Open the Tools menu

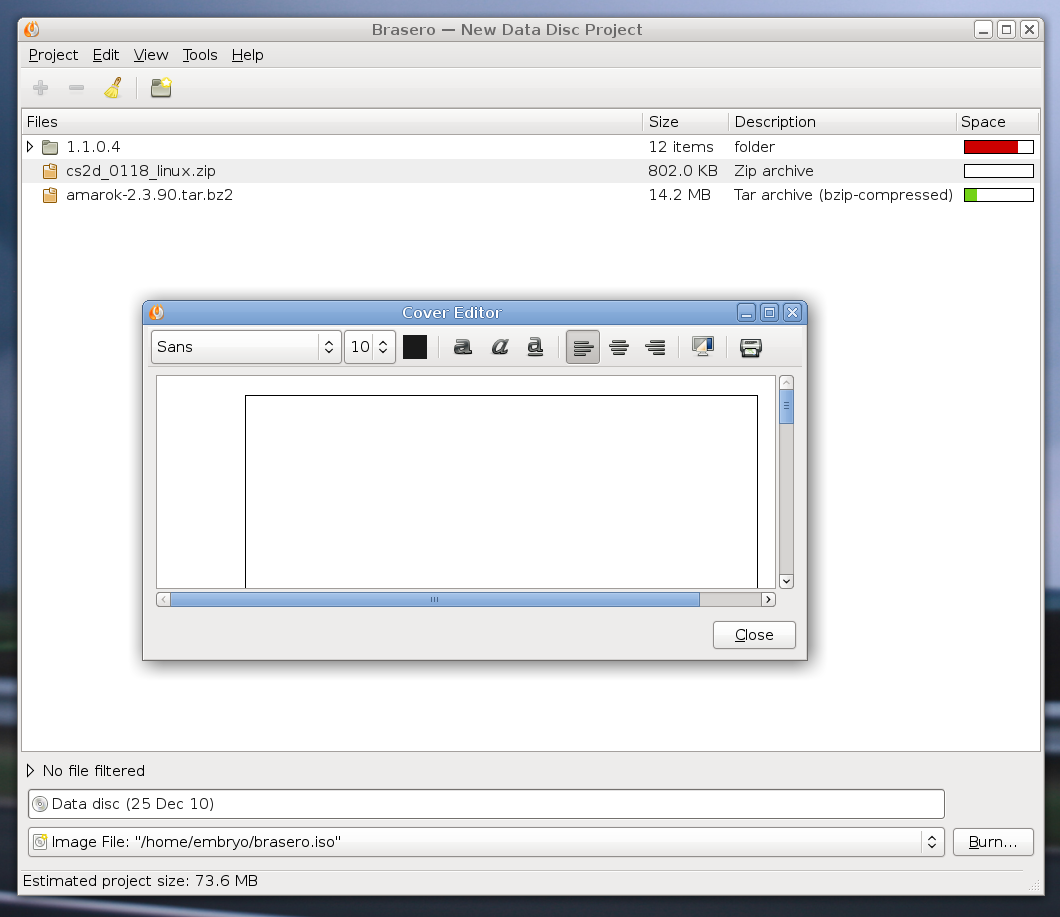click(x=200, y=55)
